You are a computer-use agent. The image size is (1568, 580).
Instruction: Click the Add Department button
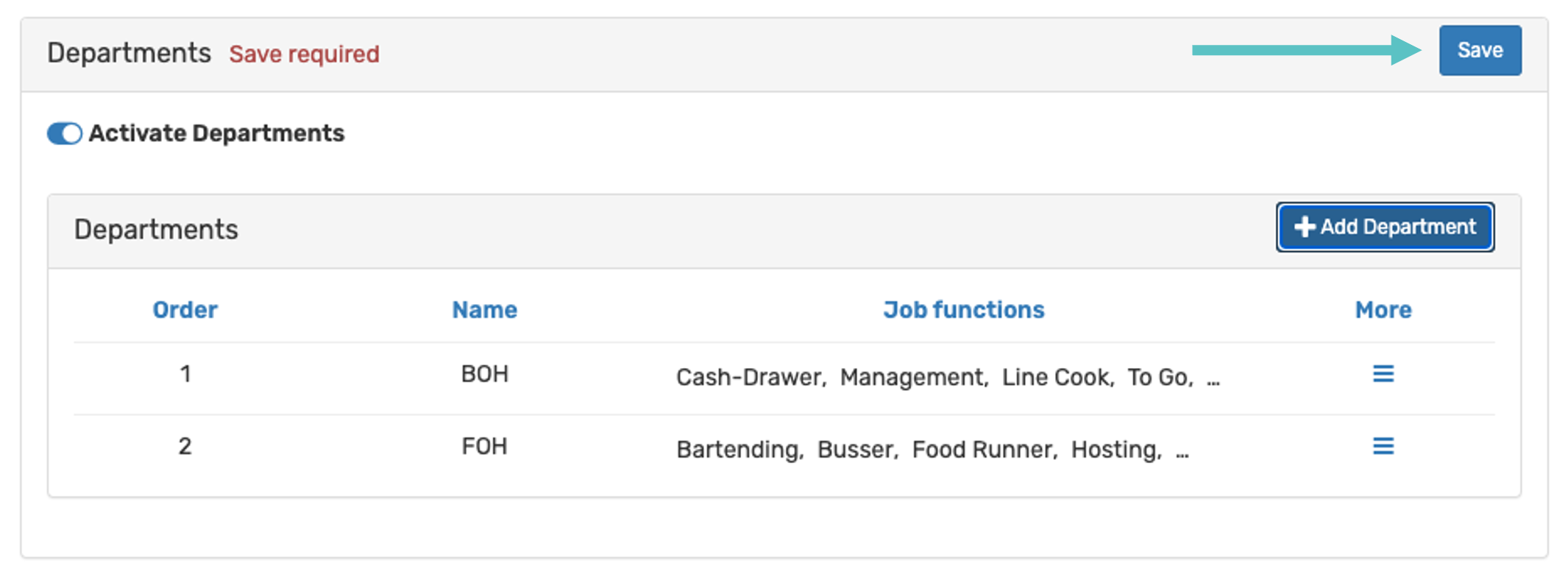(1385, 227)
